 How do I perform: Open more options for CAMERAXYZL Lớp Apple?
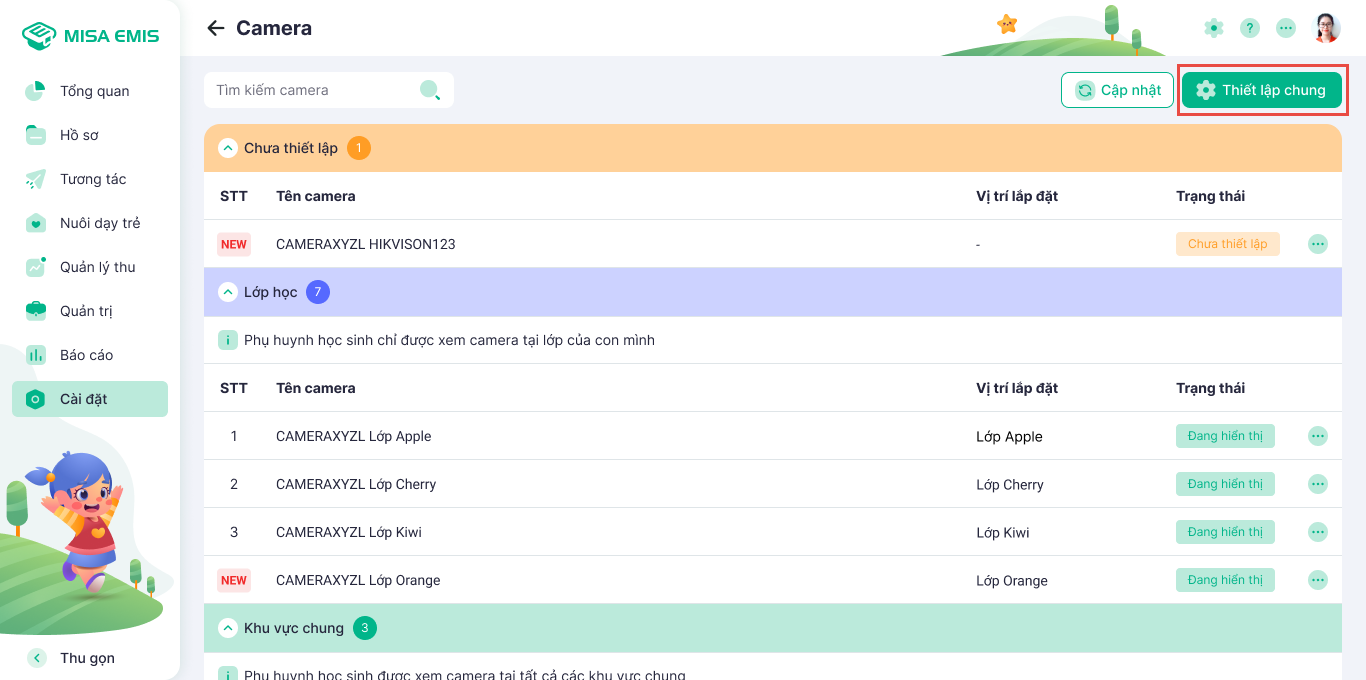coord(1318,436)
